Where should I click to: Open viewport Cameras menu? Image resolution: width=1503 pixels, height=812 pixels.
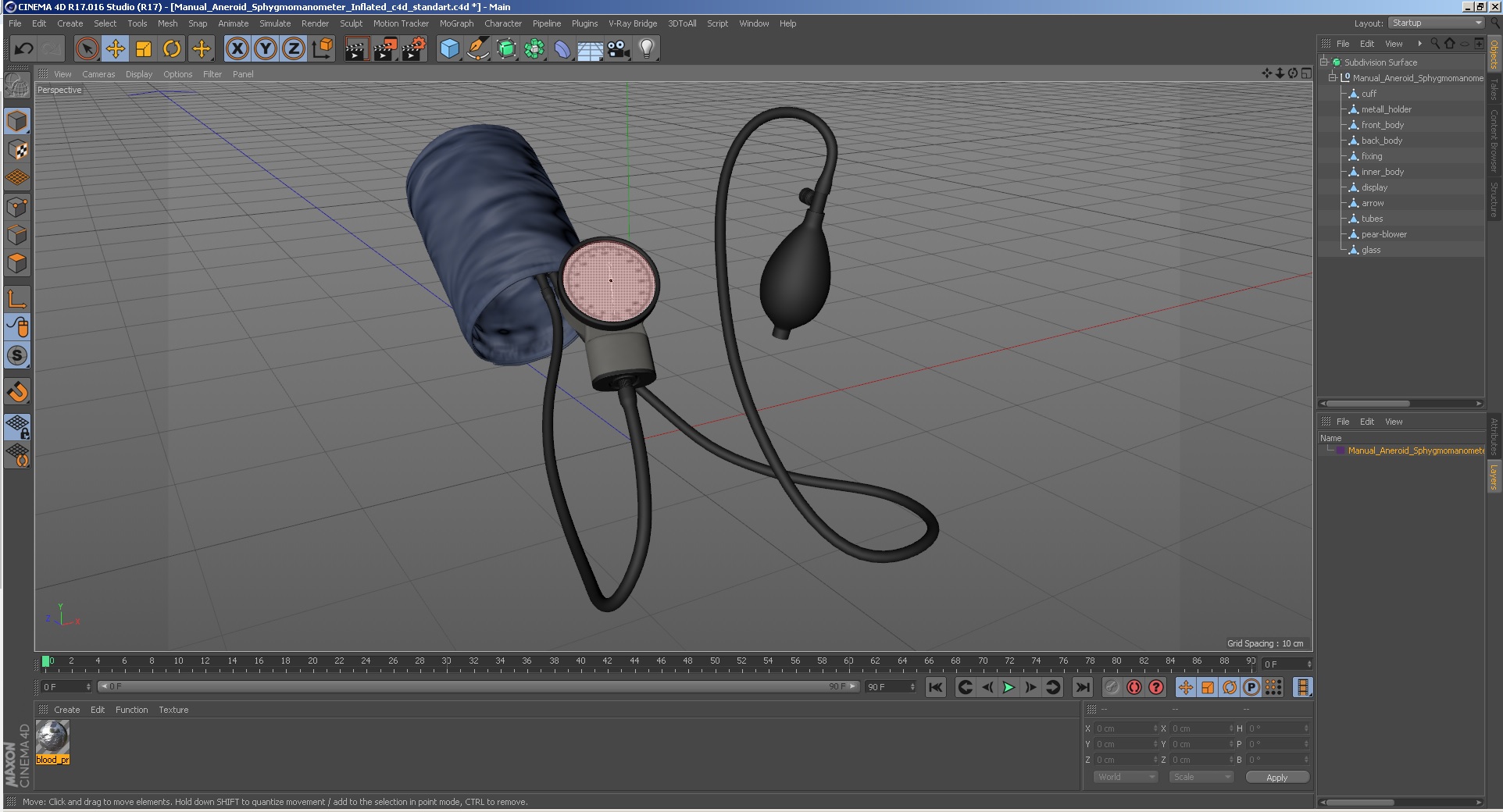[x=98, y=74]
